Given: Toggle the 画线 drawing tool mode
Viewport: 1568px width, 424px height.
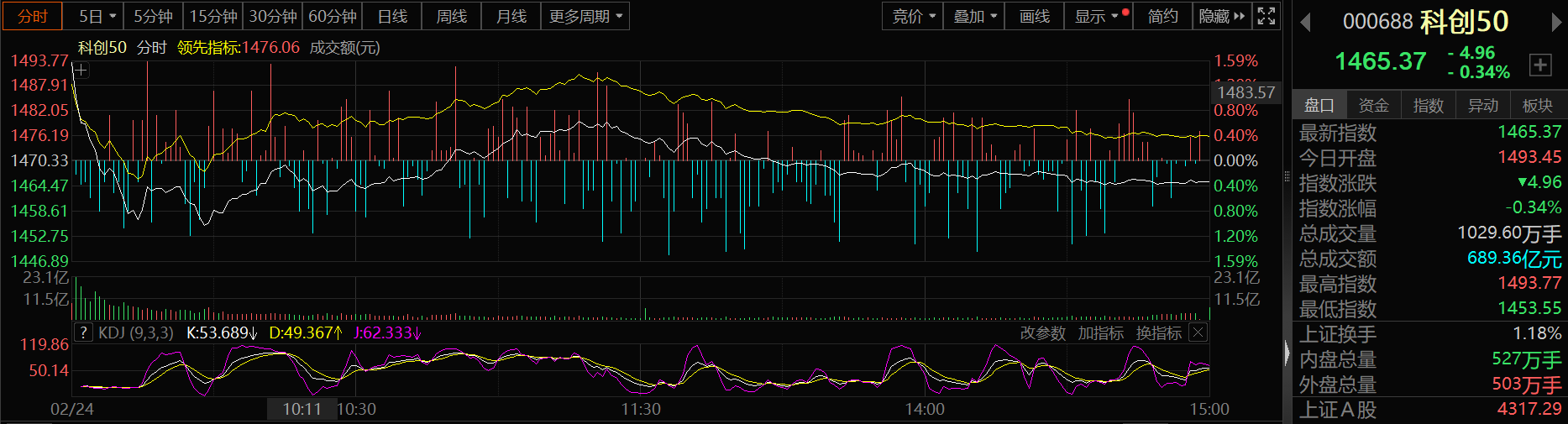Looking at the screenshot, I should (x=1034, y=16).
